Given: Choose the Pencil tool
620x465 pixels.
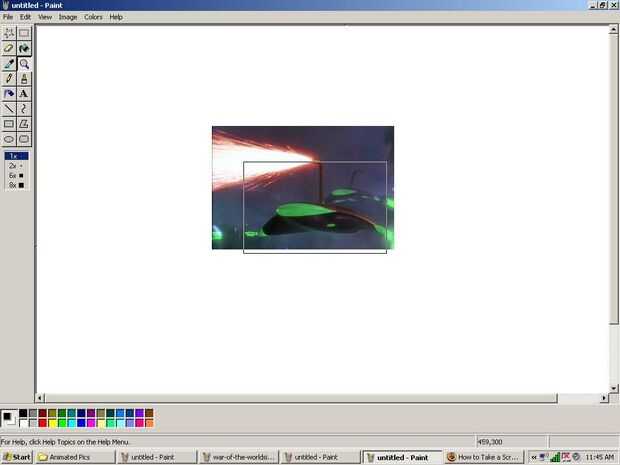Looking at the screenshot, I should pos(9,78).
